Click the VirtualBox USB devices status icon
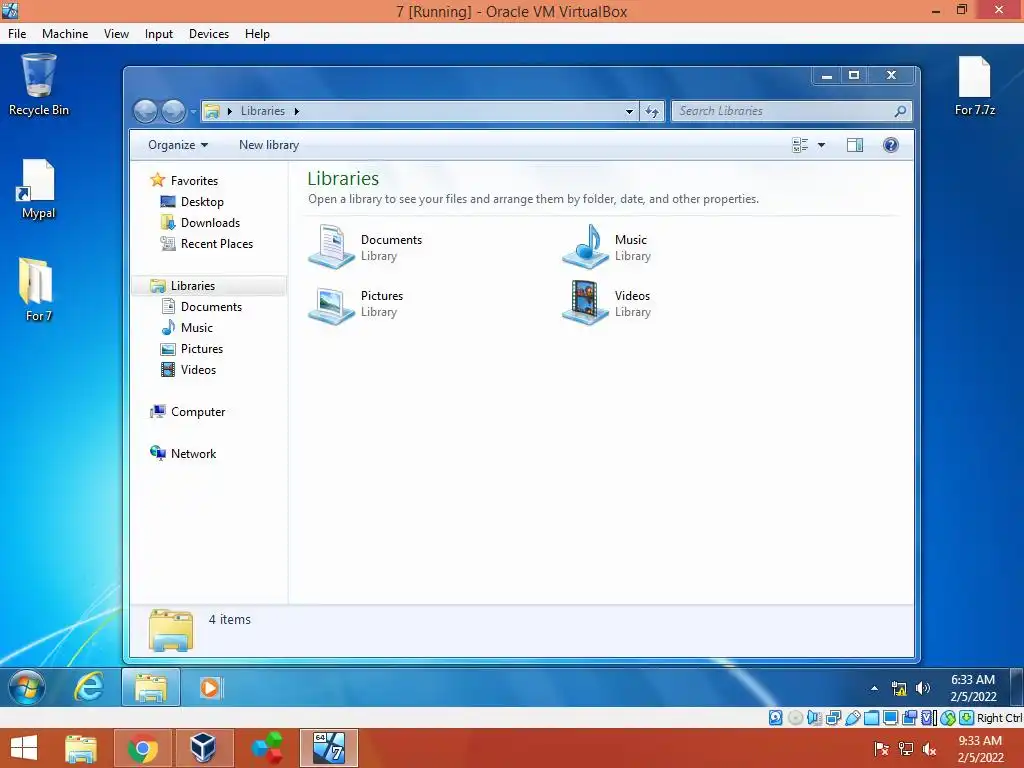1024x768 pixels. (852, 718)
